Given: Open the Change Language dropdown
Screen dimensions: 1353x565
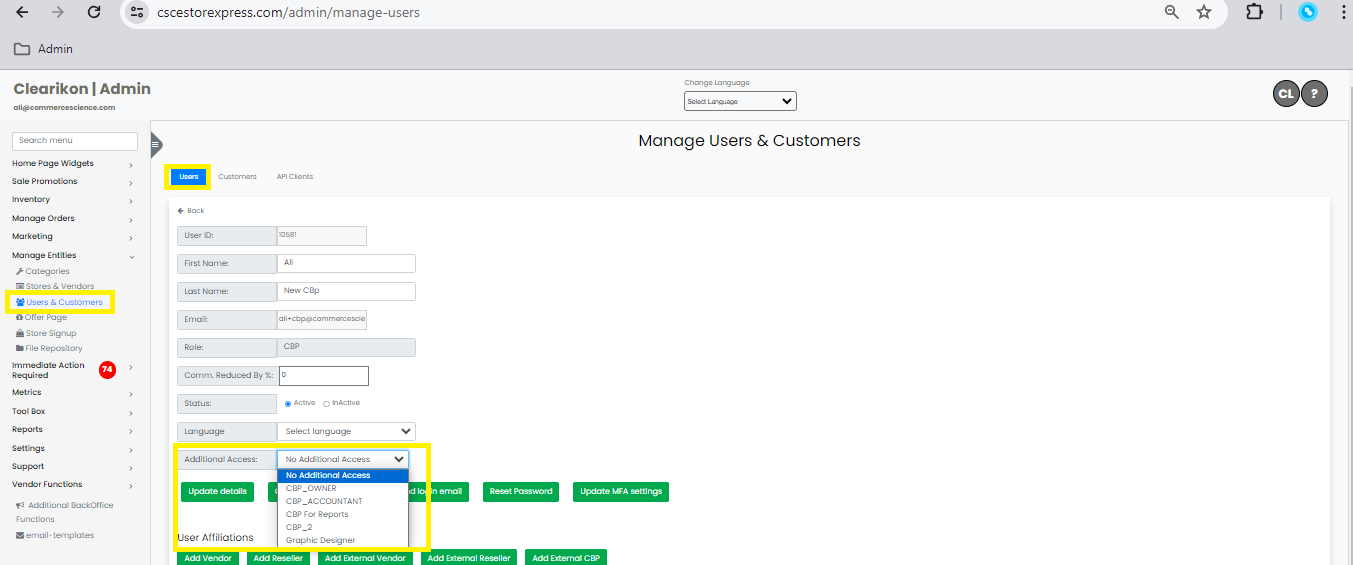Looking at the screenshot, I should point(740,101).
